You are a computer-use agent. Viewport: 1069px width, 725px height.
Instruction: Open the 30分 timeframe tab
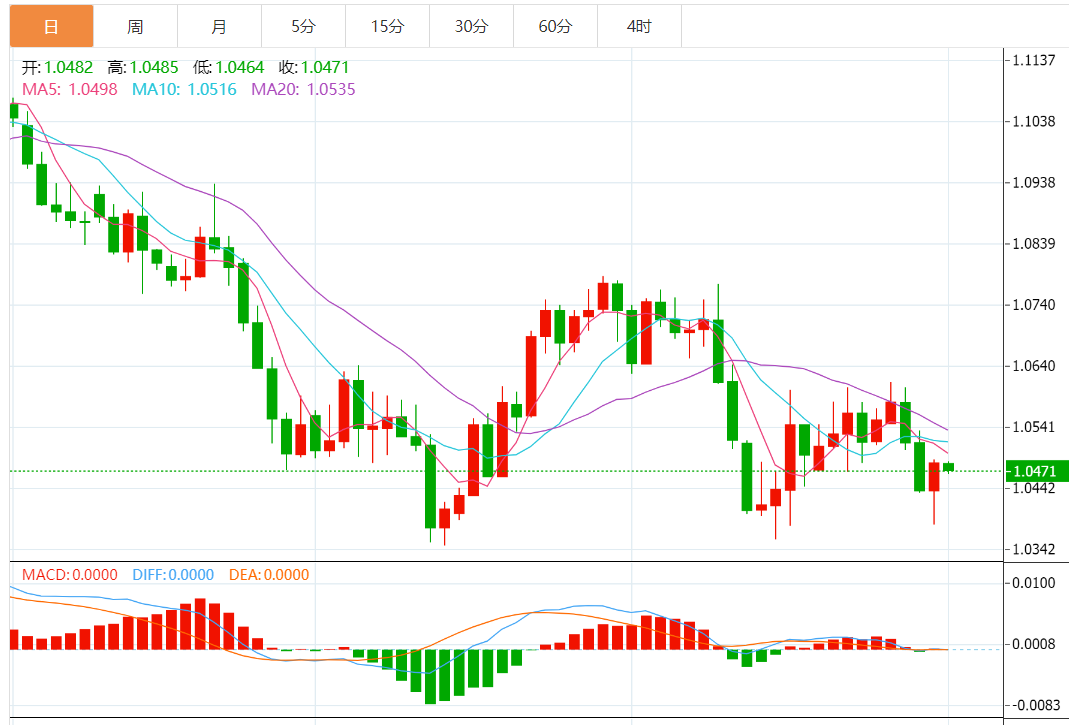[472, 27]
